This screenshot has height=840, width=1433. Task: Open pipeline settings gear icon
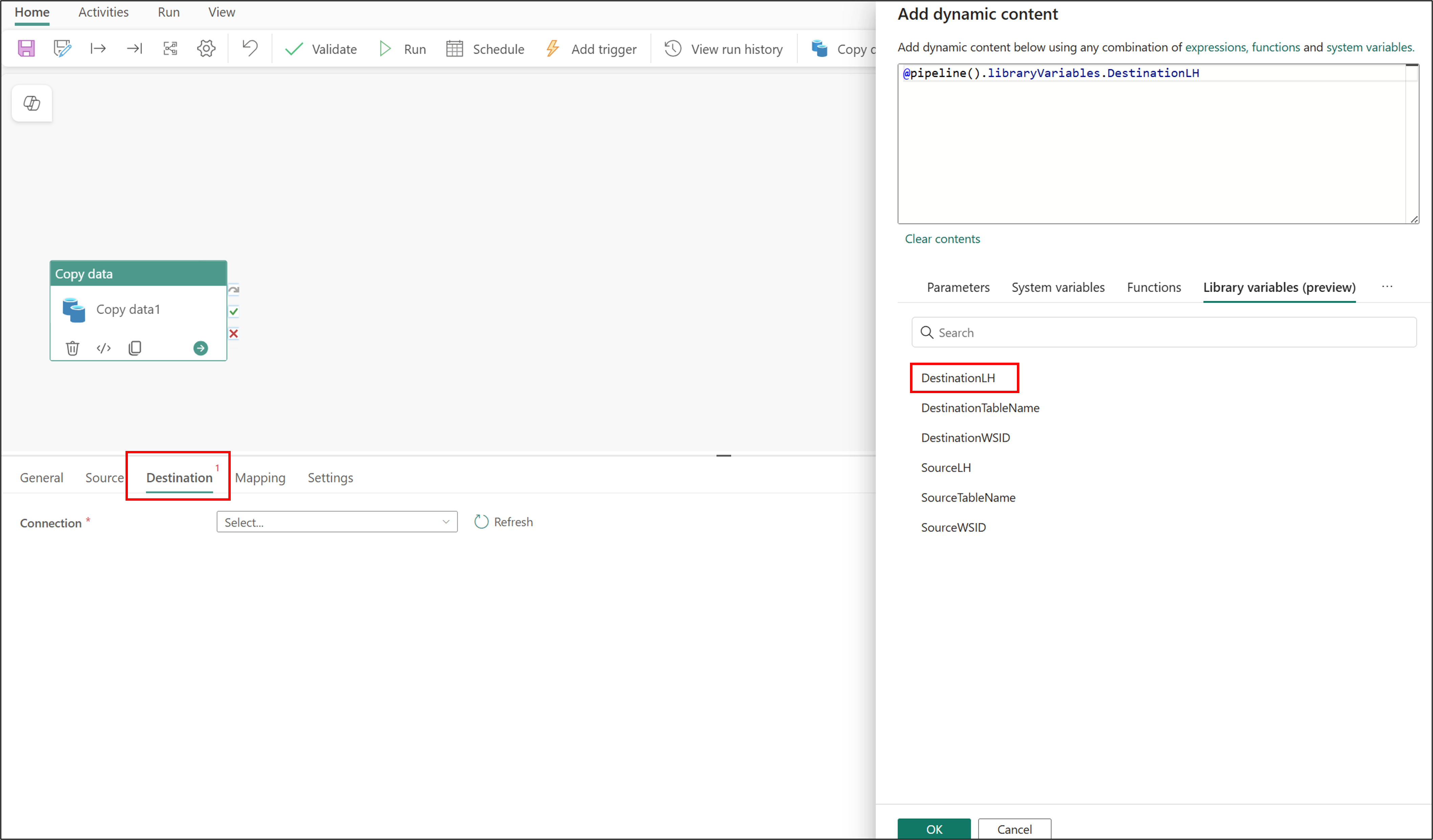[x=206, y=48]
